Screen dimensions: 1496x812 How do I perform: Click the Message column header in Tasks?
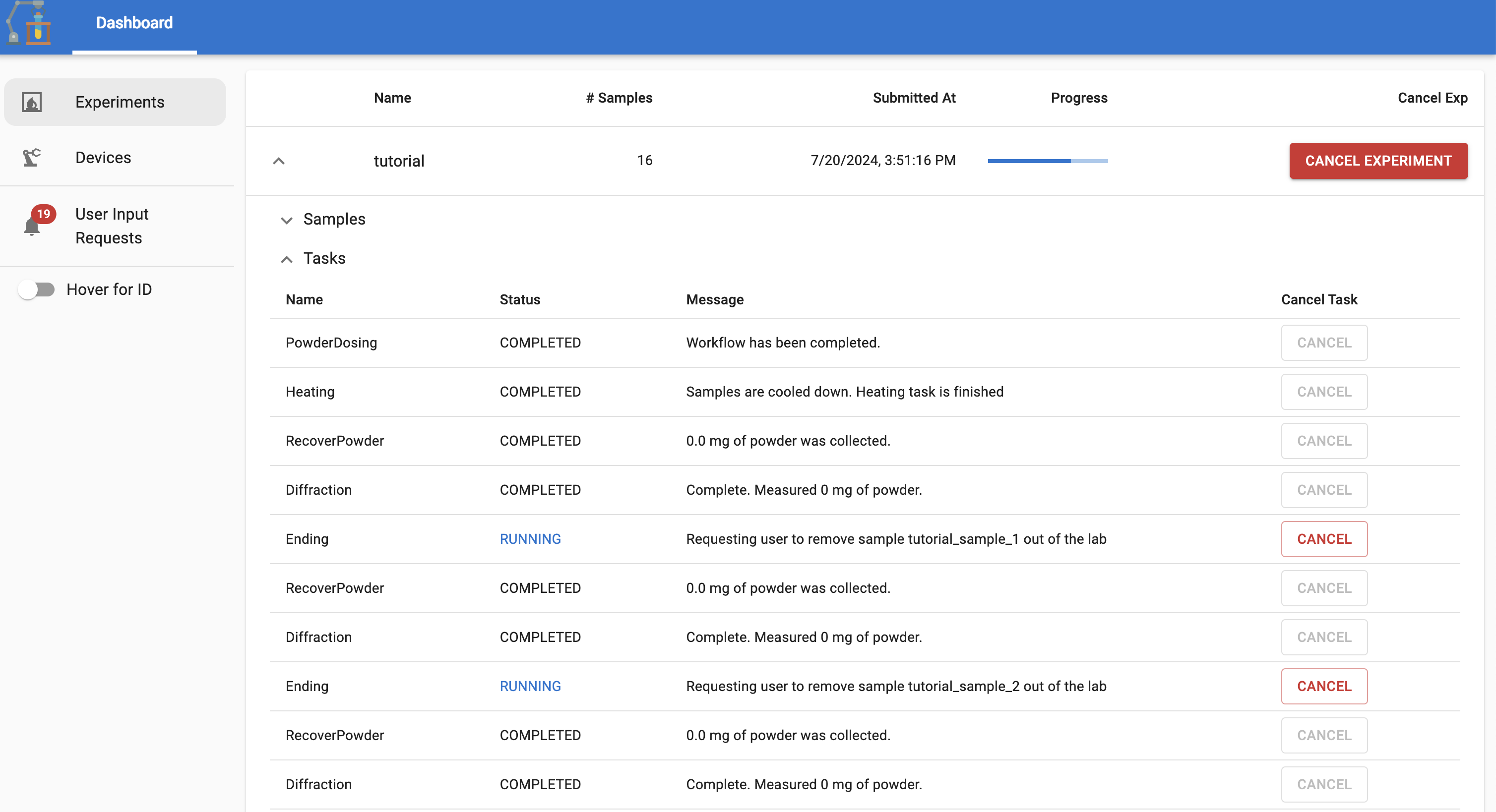[715, 299]
